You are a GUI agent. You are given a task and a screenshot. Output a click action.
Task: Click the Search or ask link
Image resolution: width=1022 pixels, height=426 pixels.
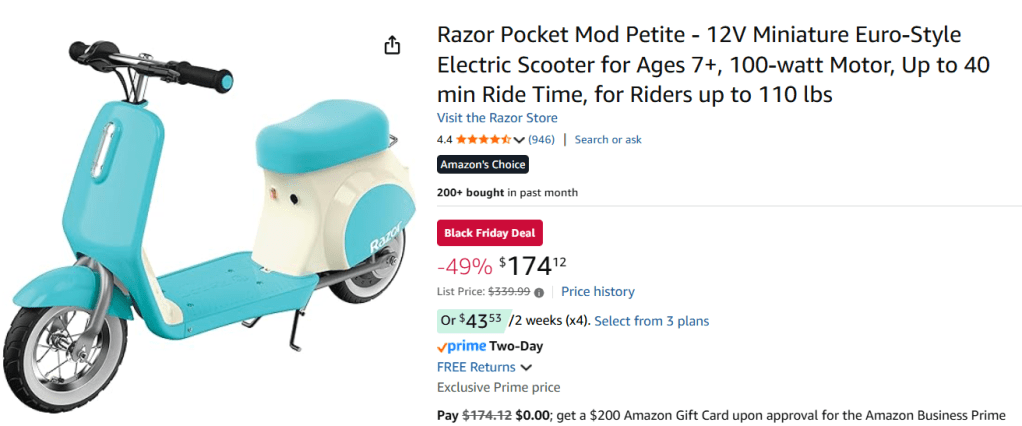608,140
